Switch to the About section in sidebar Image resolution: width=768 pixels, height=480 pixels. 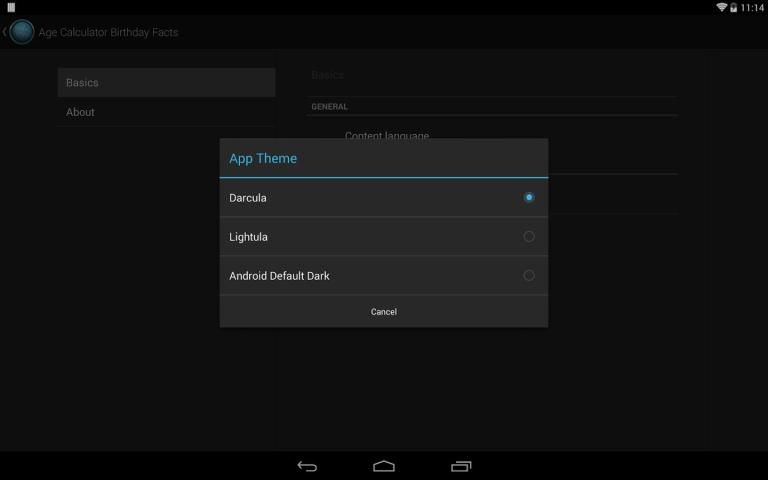(166, 112)
